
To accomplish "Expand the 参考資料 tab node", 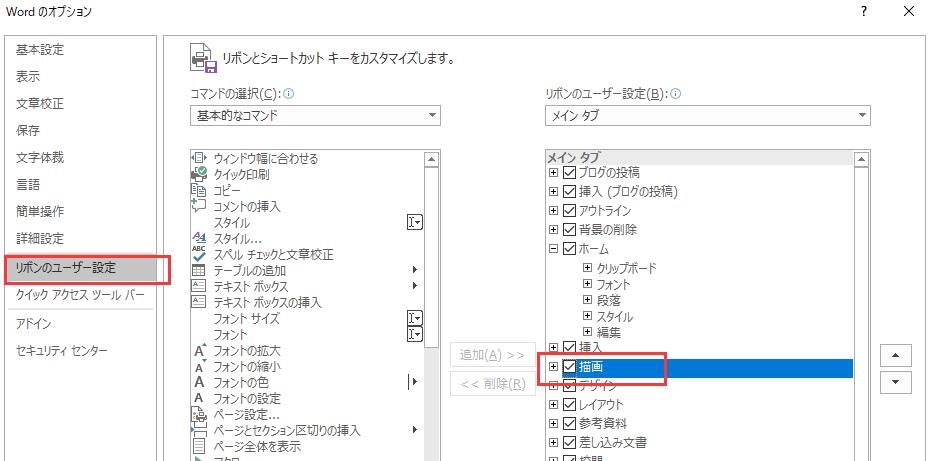I will (x=553, y=424).
